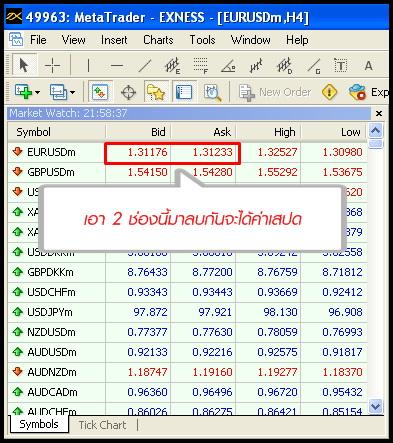Screen dimensions: 393x443
Task: Expand the Profiles dropdown arrow
Action: coord(72,92)
